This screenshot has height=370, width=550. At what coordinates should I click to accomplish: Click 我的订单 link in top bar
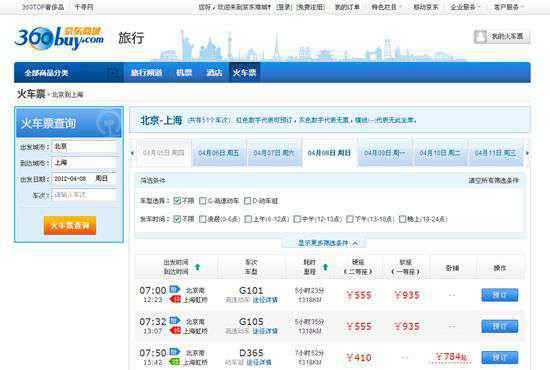347,7
